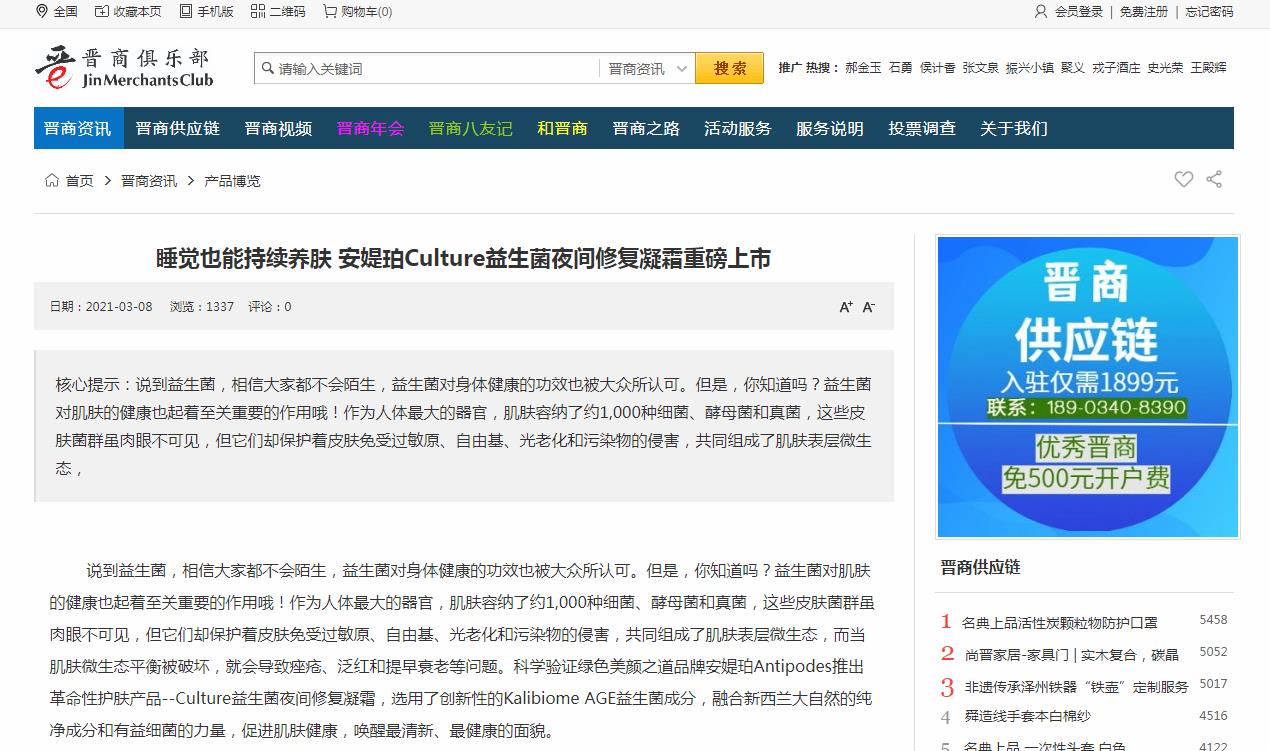The height and width of the screenshot is (751, 1270).
Task: Open 名典上品活性炭颗粒物防护口罩 list item
Action: pos(1060,623)
